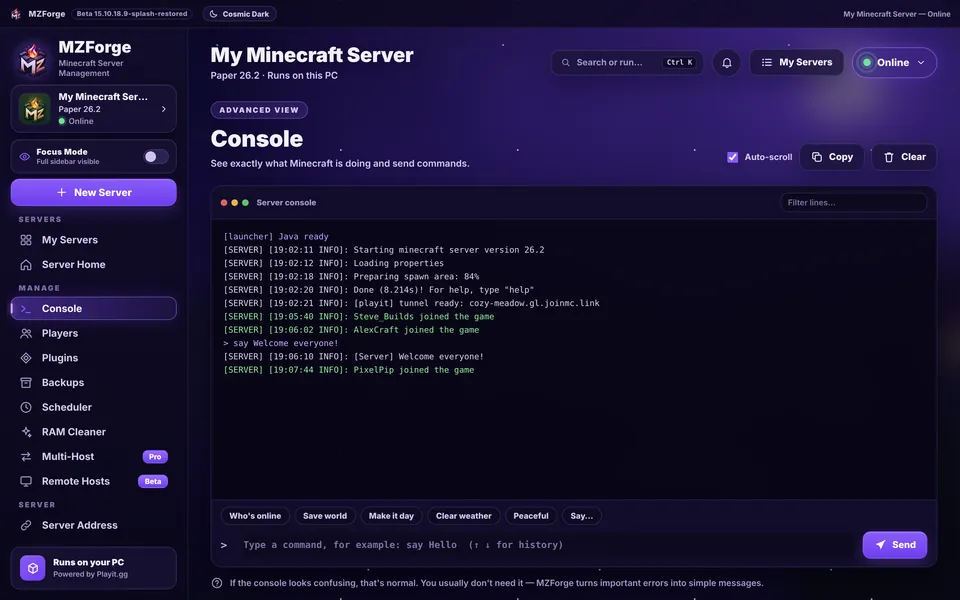This screenshot has height=600, width=960.
Task: Click the playit tunnel ready console line
Action: (x=411, y=303)
